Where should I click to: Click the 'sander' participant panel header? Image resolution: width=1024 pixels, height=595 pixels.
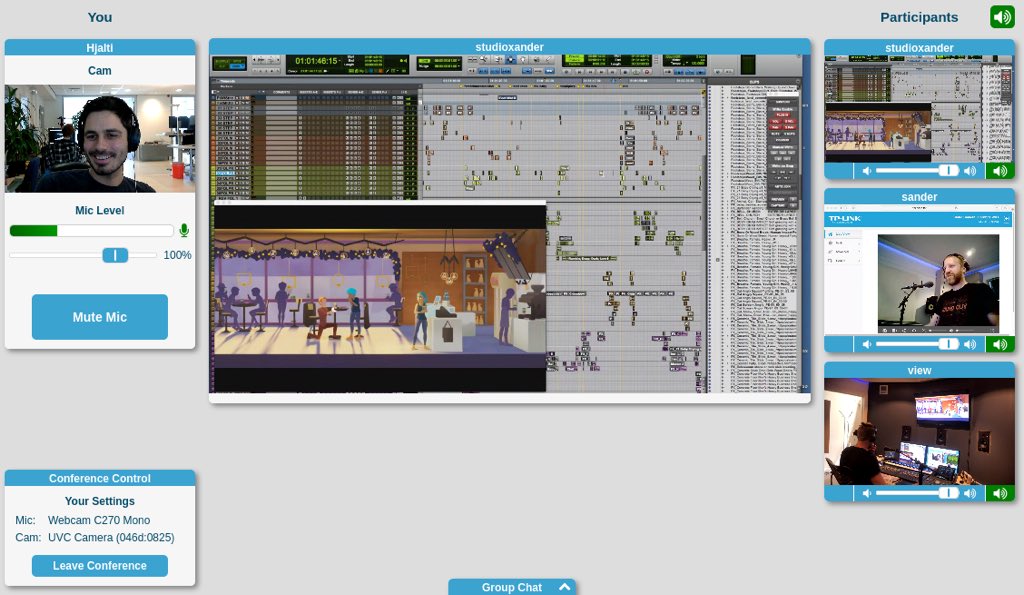(919, 197)
